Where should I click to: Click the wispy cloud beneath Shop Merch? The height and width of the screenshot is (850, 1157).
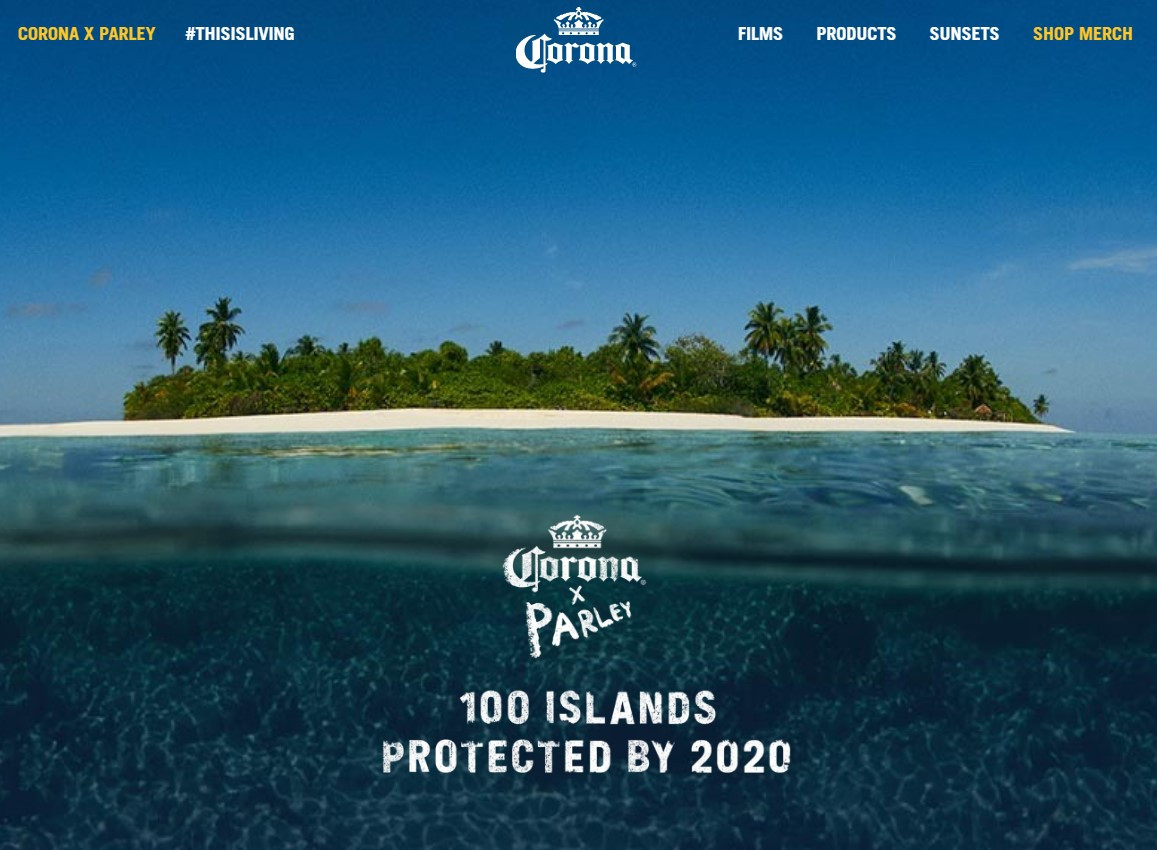[1114, 260]
